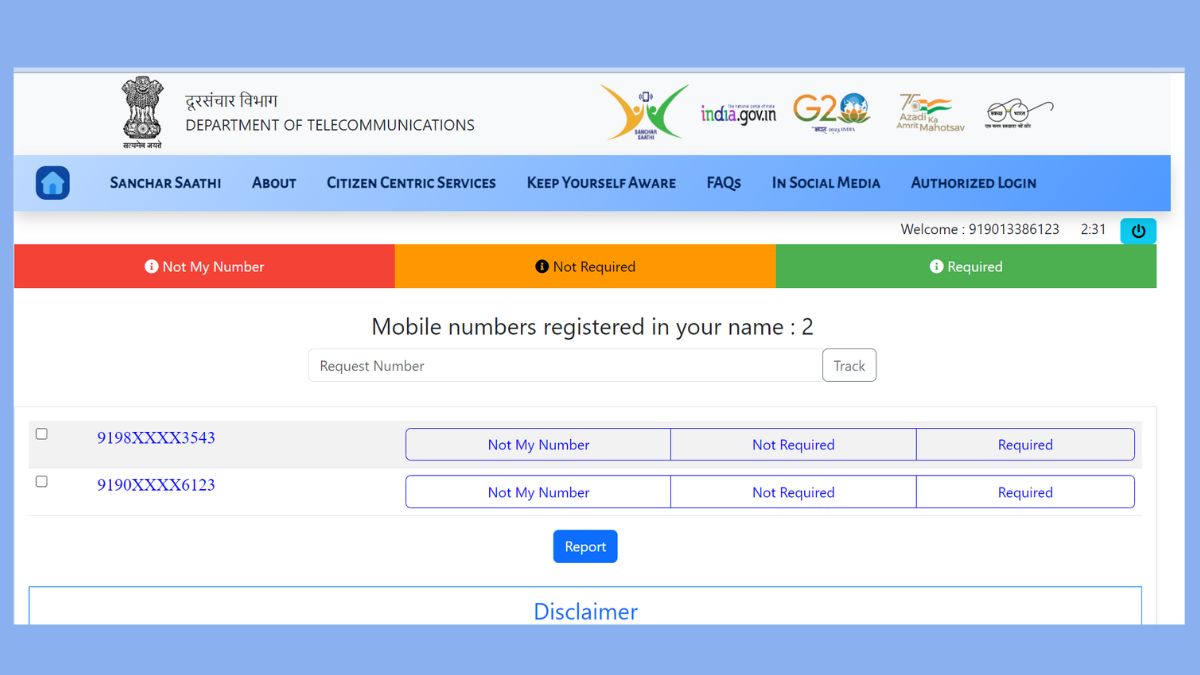Click the power logout icon button

point(1138,231)
